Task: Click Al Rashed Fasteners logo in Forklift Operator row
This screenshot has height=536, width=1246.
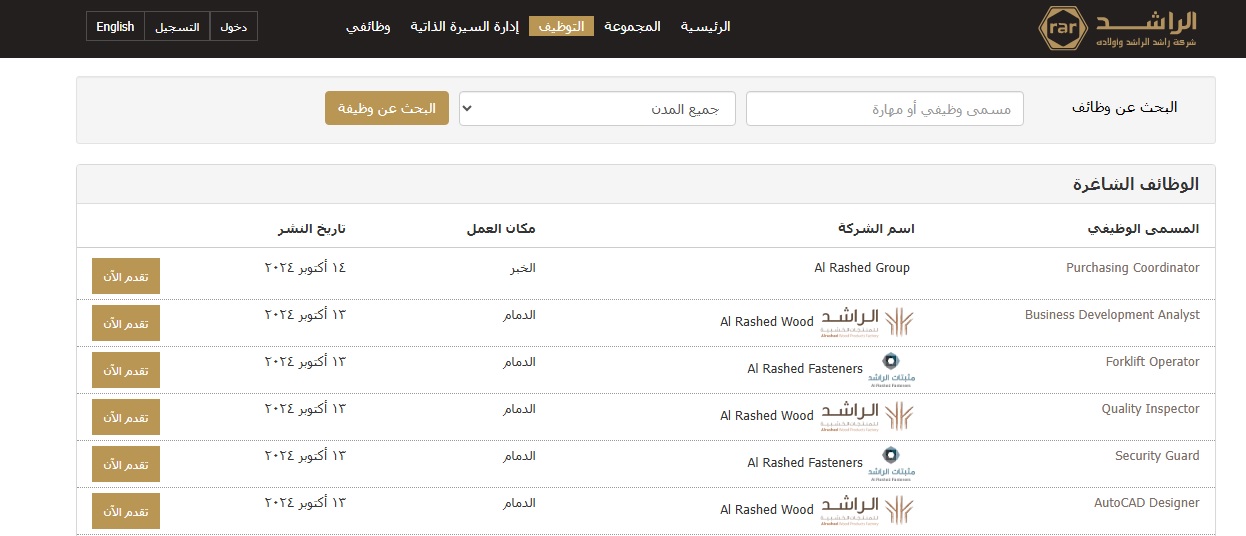Action: (x=891, y=369)
